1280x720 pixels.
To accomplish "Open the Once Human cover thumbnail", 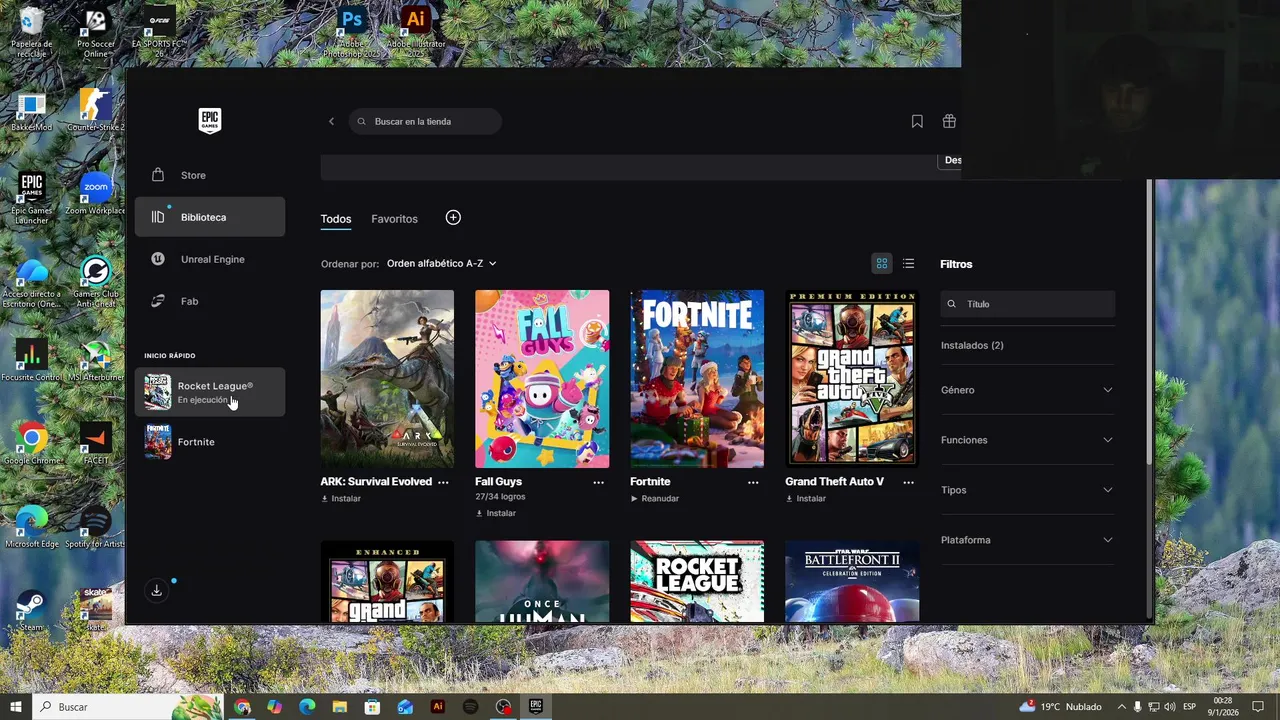I will 542,582.
